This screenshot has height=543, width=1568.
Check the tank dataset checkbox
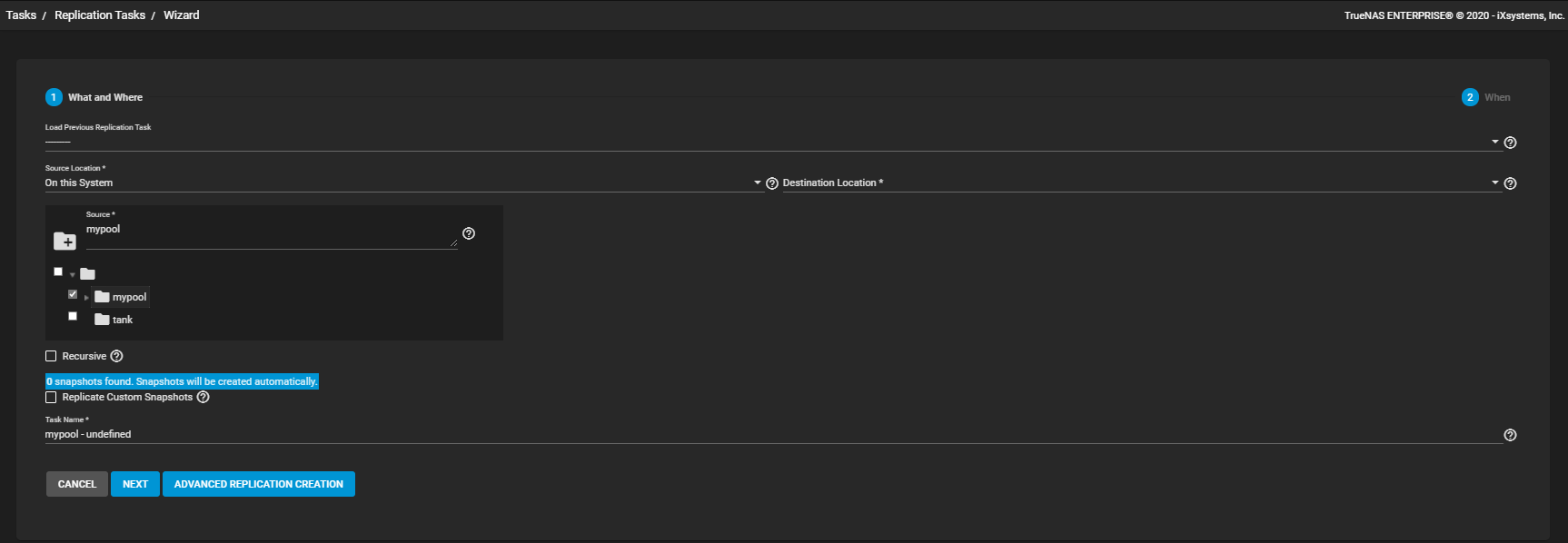click(x=73, y=316)
